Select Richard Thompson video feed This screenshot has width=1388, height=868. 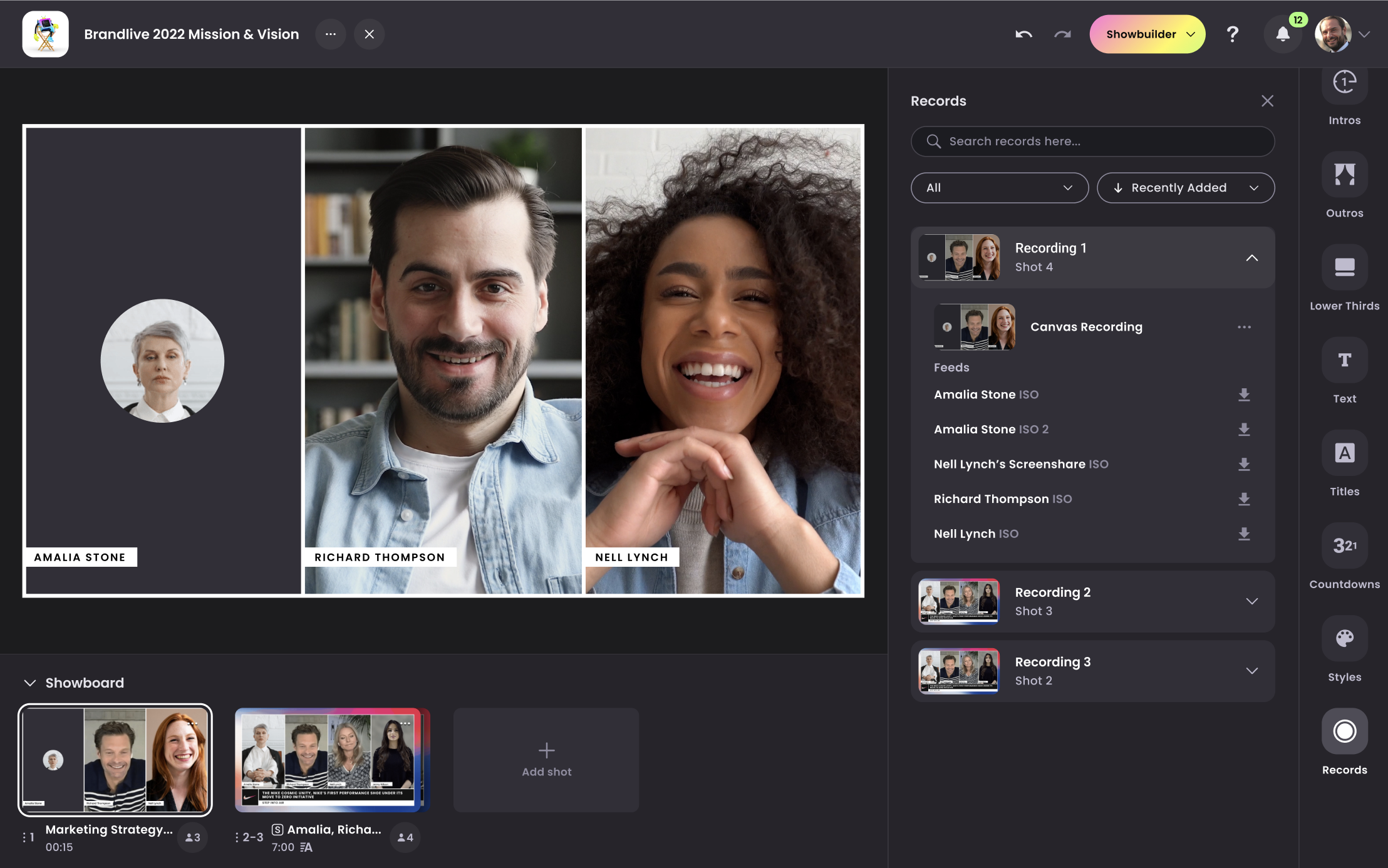(443, 360)
